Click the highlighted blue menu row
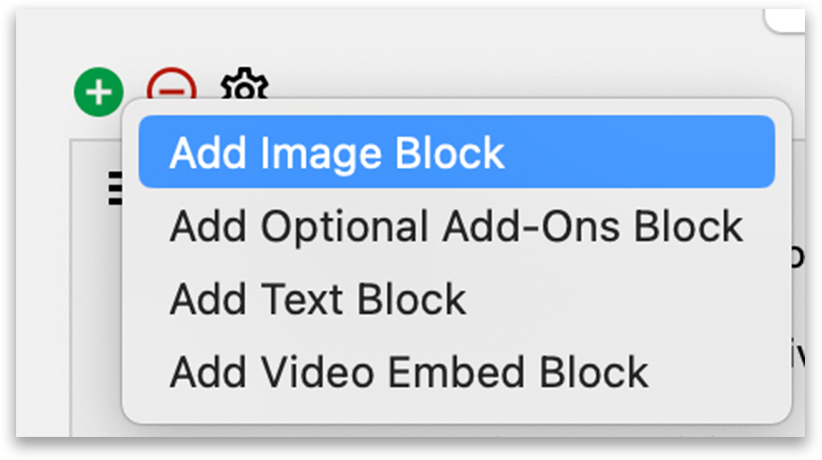 tap(457, 152)
